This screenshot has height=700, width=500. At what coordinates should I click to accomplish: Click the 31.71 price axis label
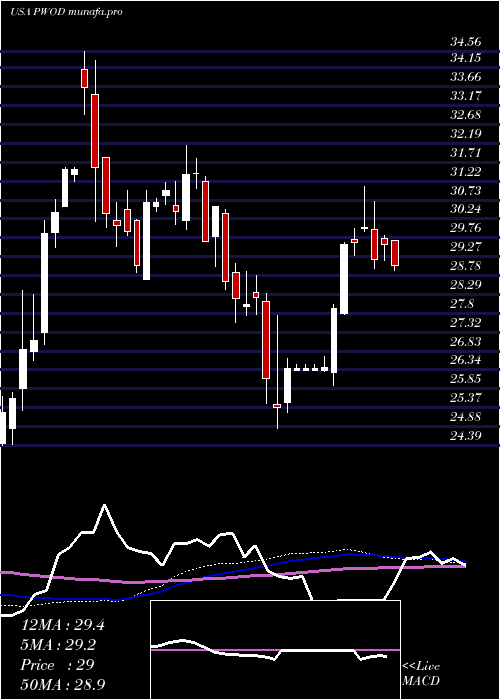click(x=466, y=153)
